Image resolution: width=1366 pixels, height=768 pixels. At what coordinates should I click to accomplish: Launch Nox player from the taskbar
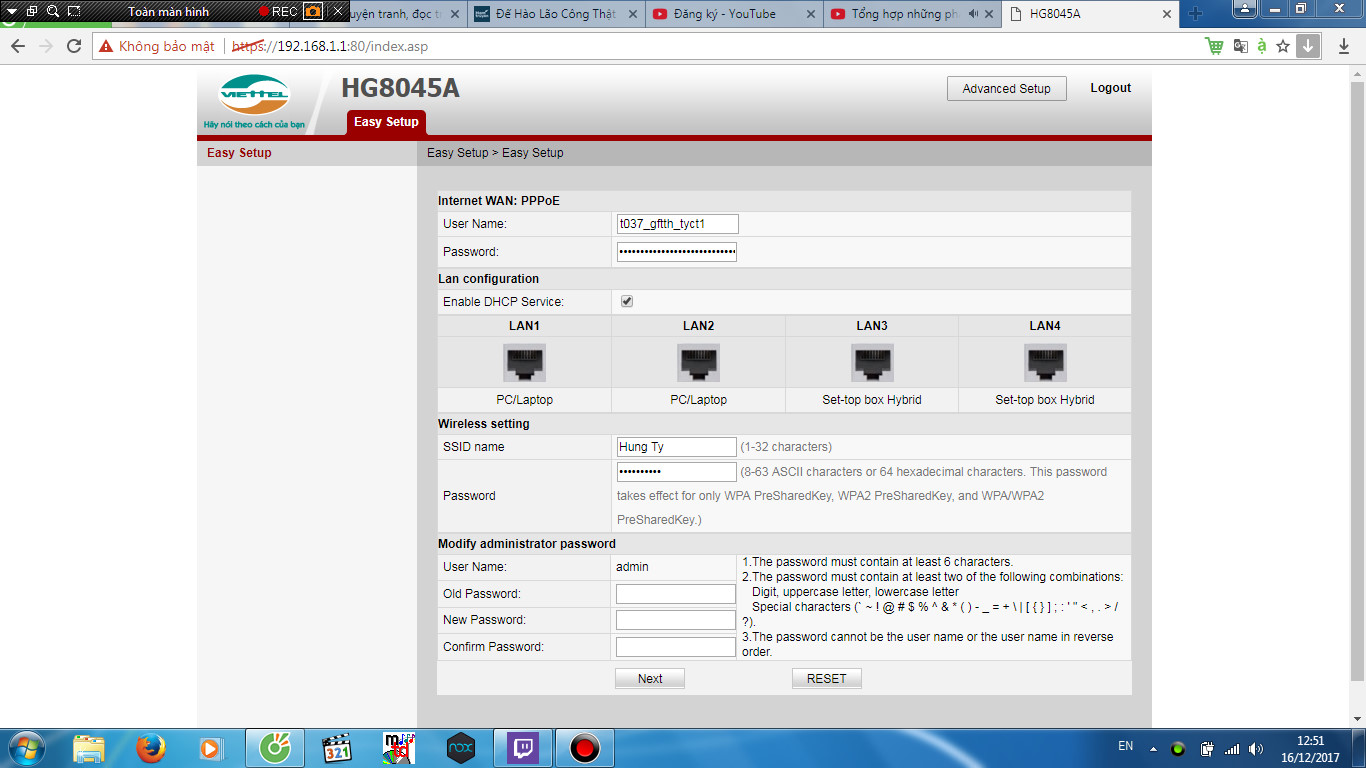click(460, 747)
